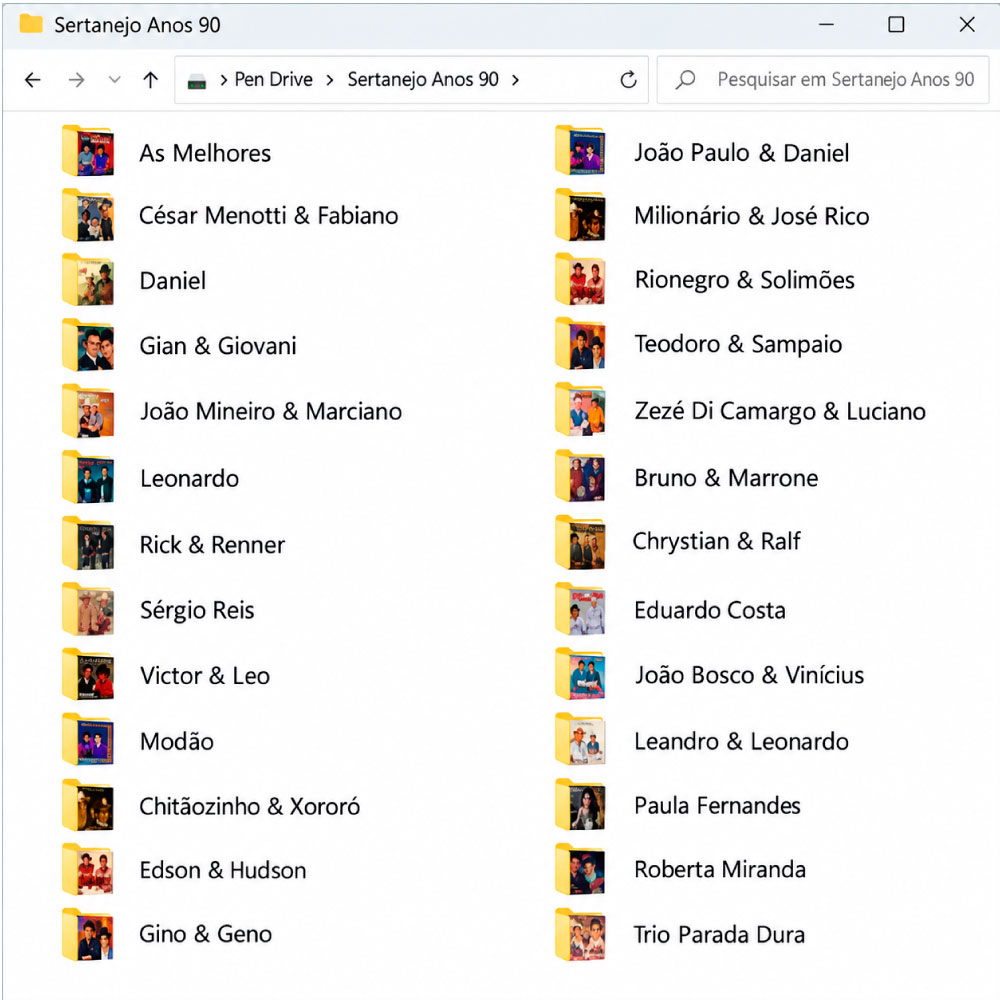Select Milionário & José Rico folder icon
This screenshot has width=1000, height=1000.
(x=580, y=216)
